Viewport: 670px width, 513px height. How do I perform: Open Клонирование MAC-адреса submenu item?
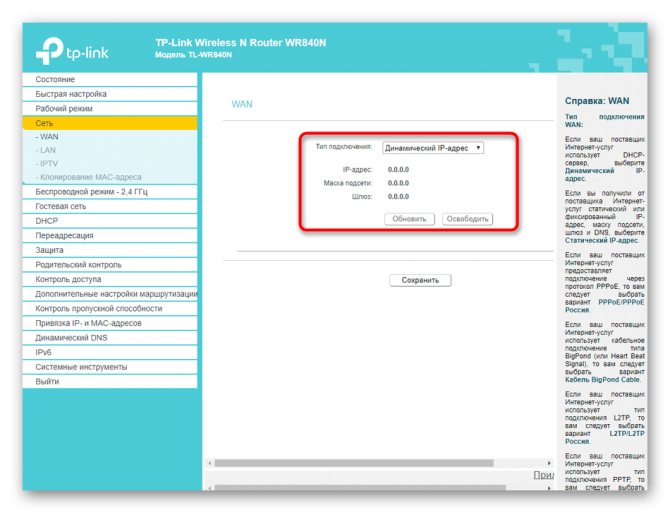[x=88, y=177]
